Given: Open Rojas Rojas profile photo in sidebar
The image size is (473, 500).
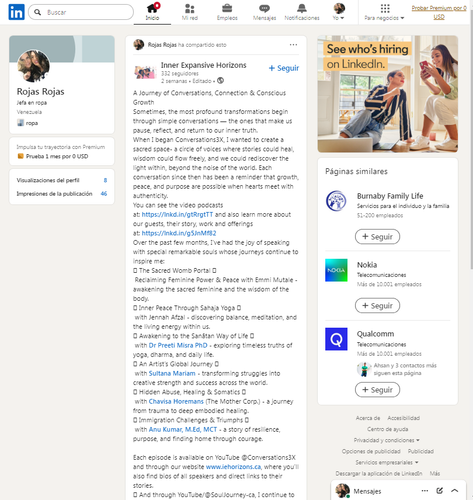Looking at the screenshot, I should pyautogui.click(x=33, y=66).
